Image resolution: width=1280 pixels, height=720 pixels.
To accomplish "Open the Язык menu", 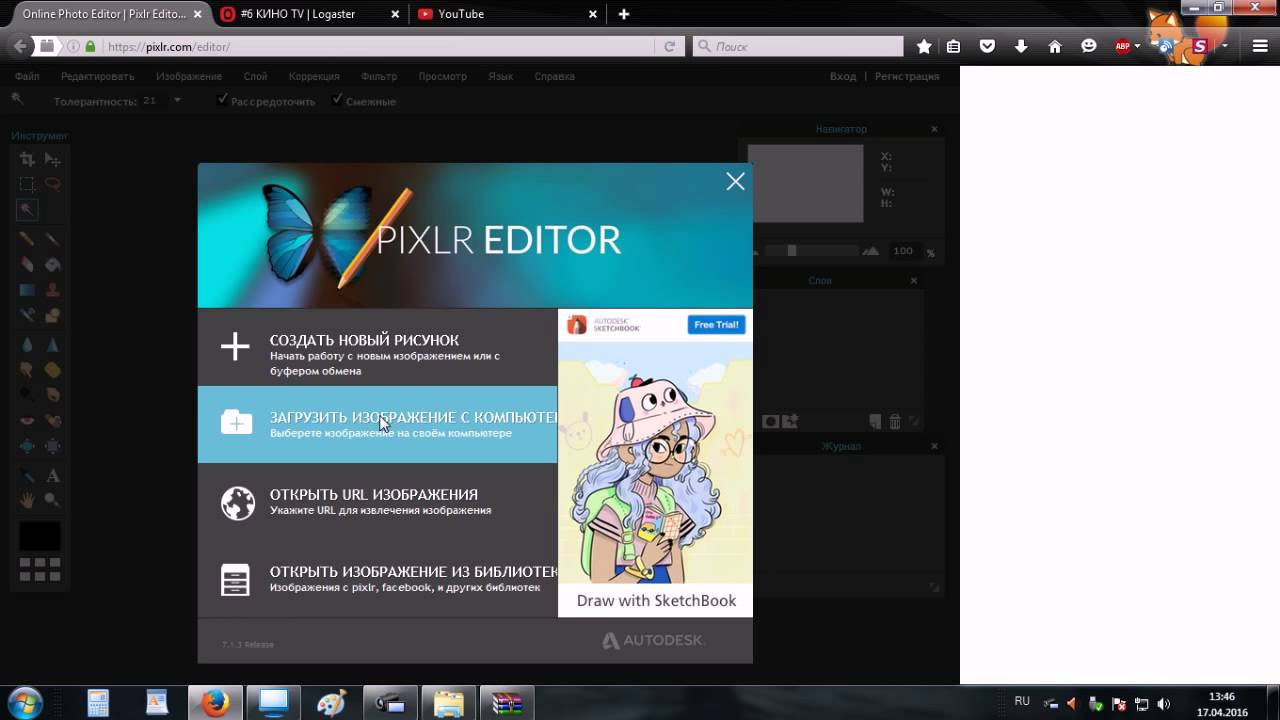I will tap(500, 76).
